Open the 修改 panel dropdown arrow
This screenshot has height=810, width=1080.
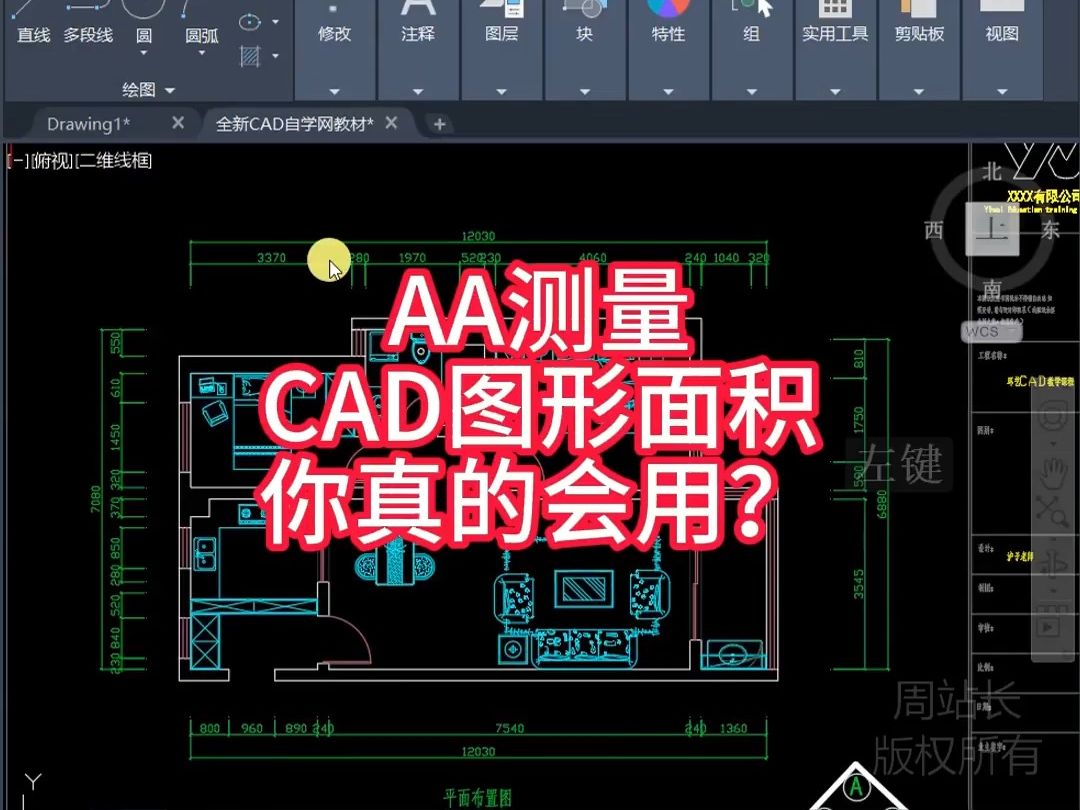(x=335, y=90)
